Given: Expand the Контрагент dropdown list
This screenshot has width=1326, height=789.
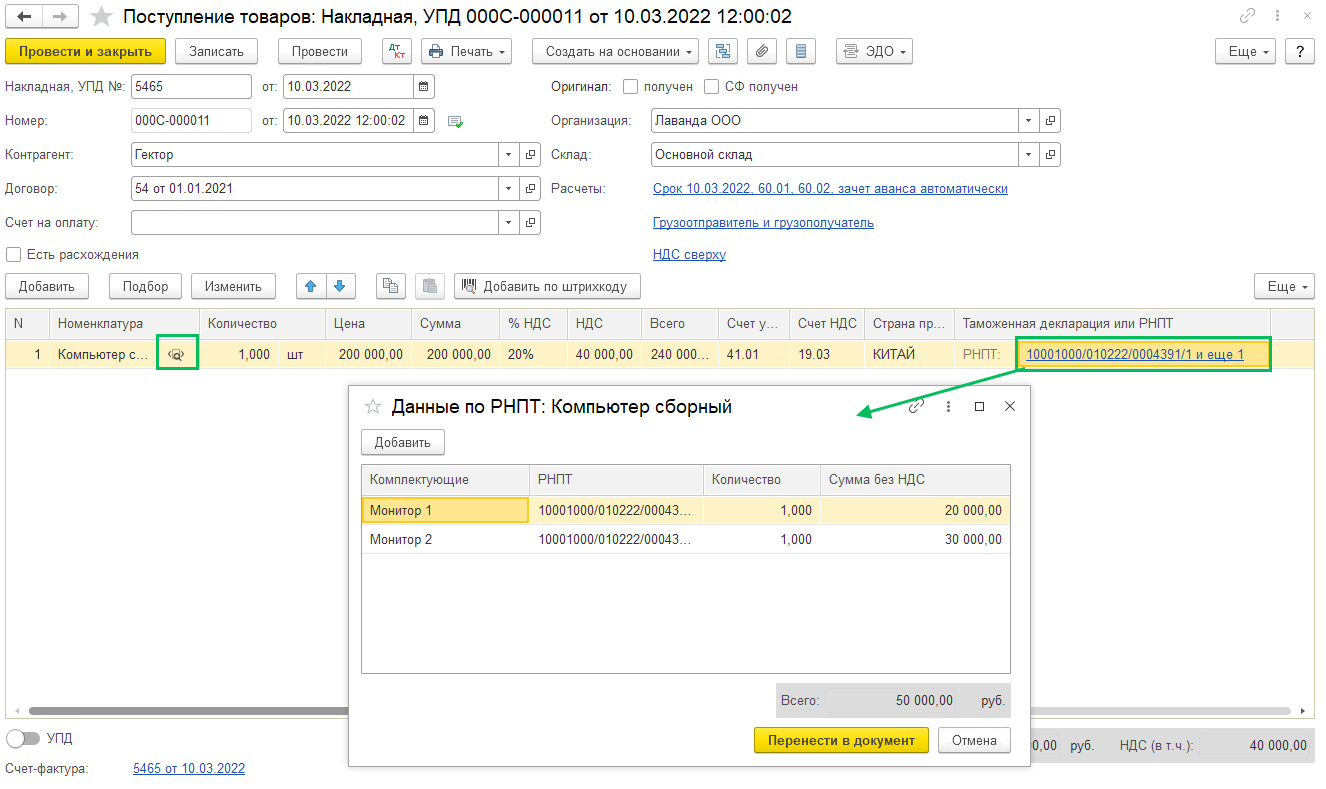Looking at the screenshot, I should pyautogui.click(x=509, y=155).
